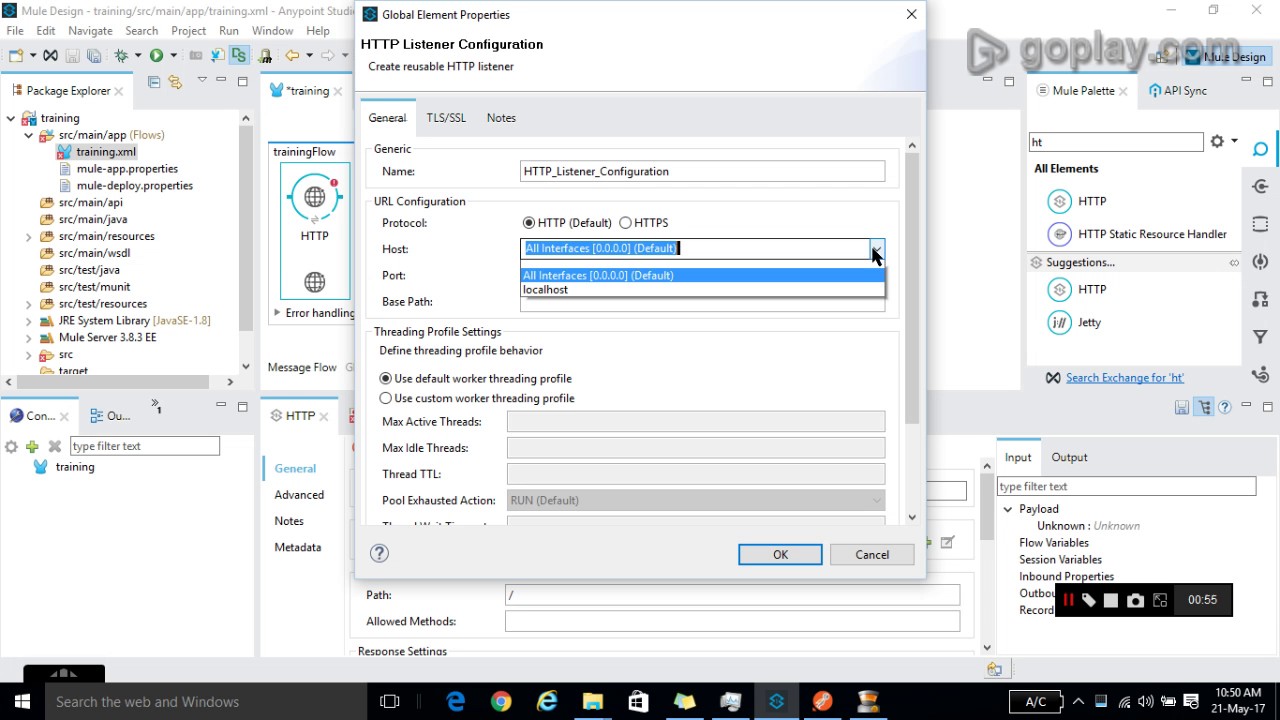The width and height of the screenshot is (1280, 720).
Task: Click the Windows Start button
Action: point(22,701)
